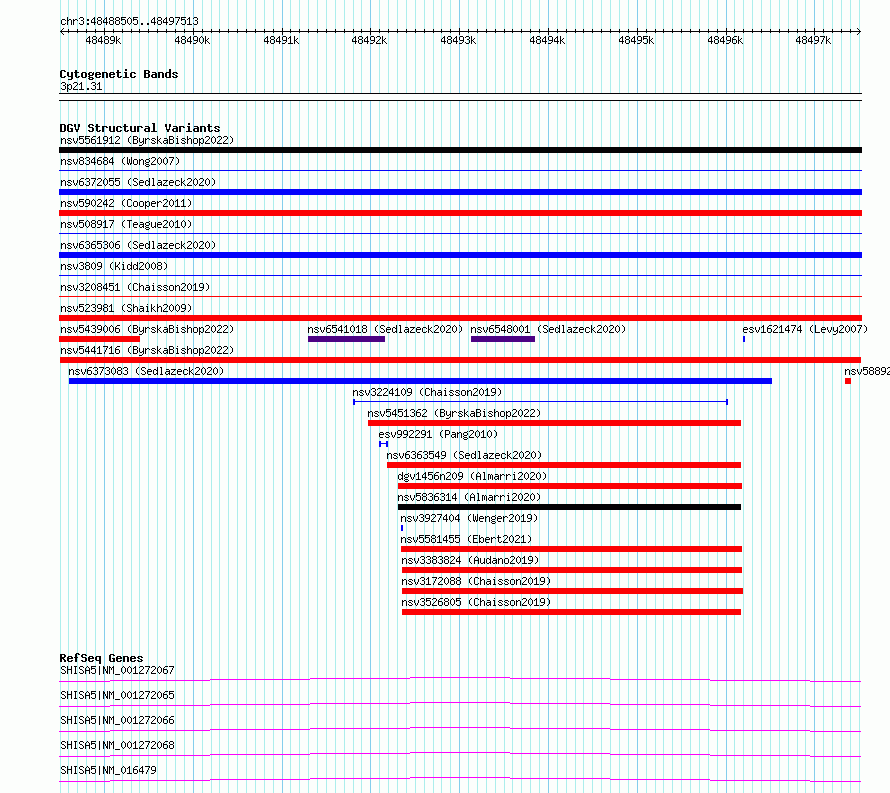Click the ruler's right arrow end
Image resolution: width=890 pixels, height=793 pixels.
click(859, 32)
